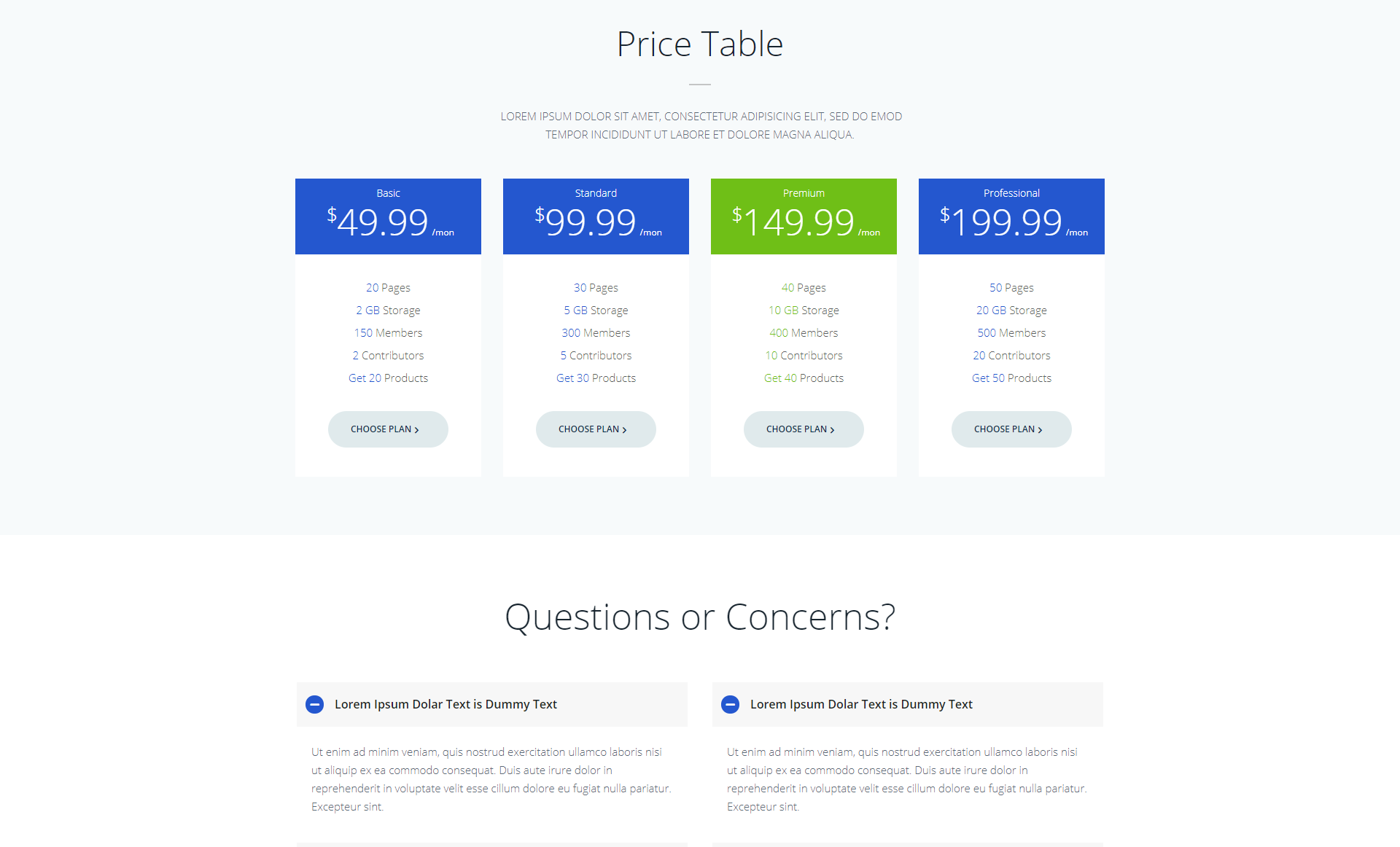Click the "Price Table" heading

700,44
